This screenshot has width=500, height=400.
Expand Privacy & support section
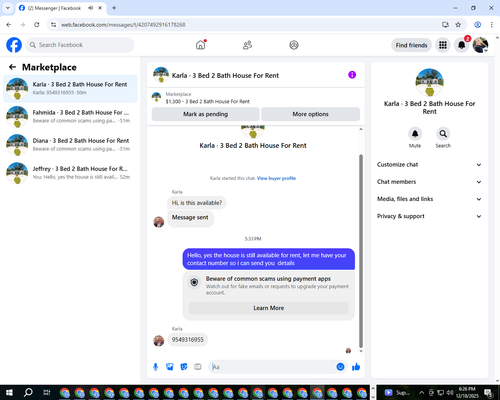click(x=429, y=216)
